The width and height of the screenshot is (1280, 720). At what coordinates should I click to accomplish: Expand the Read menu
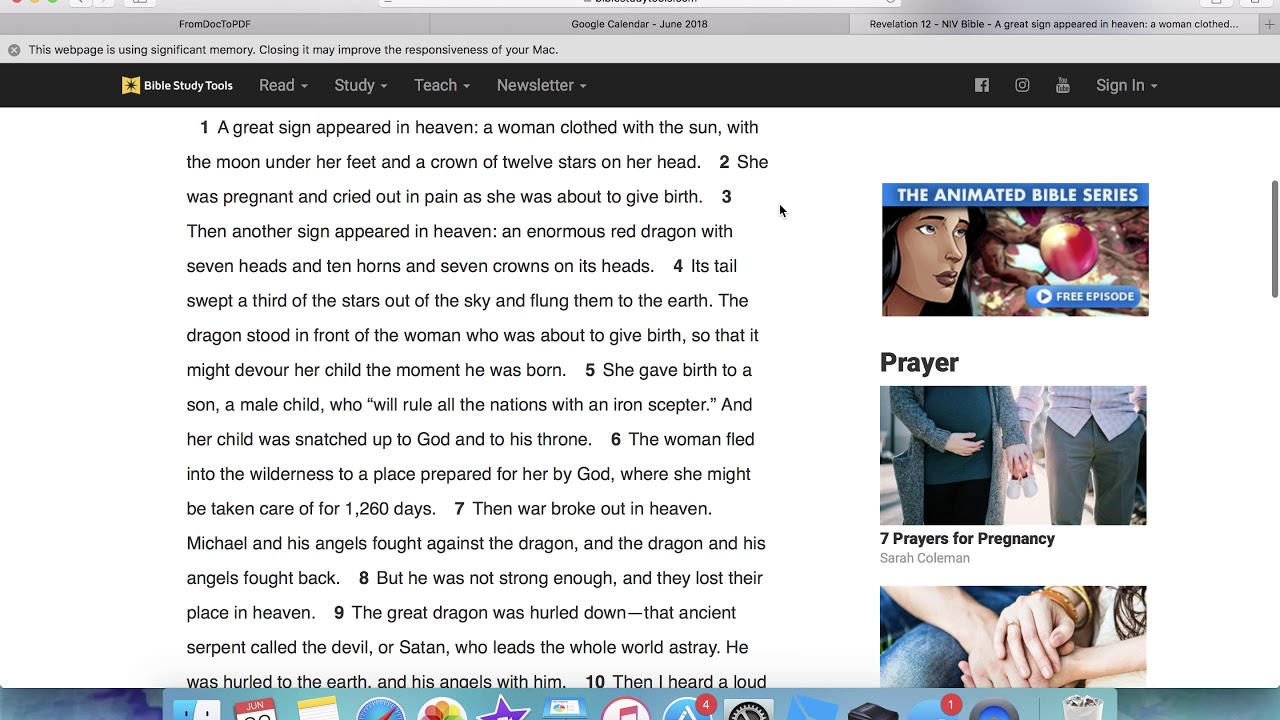pos(283,85)
